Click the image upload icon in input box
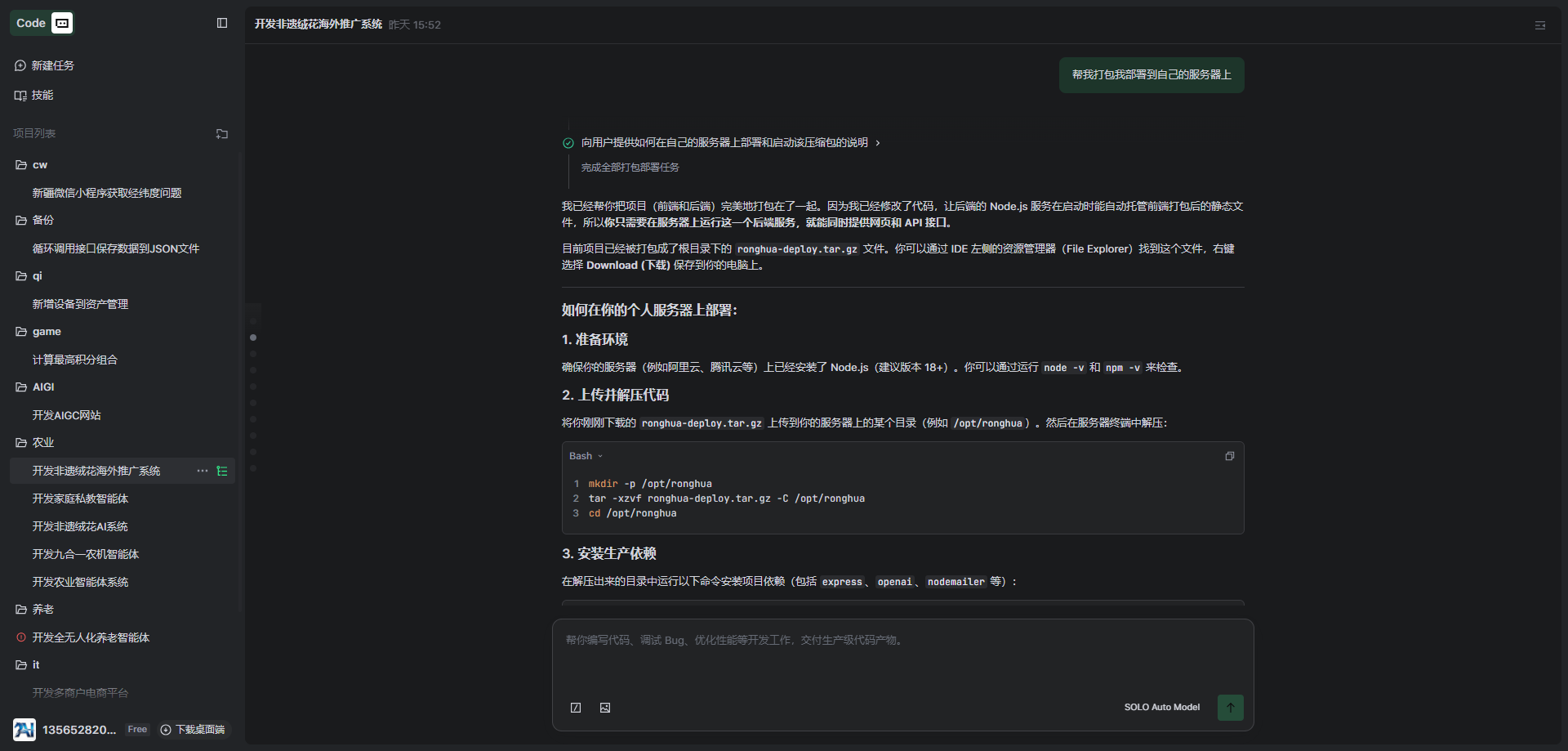The width and height of the screenshot is (1568, 751). tap(605, 708)
